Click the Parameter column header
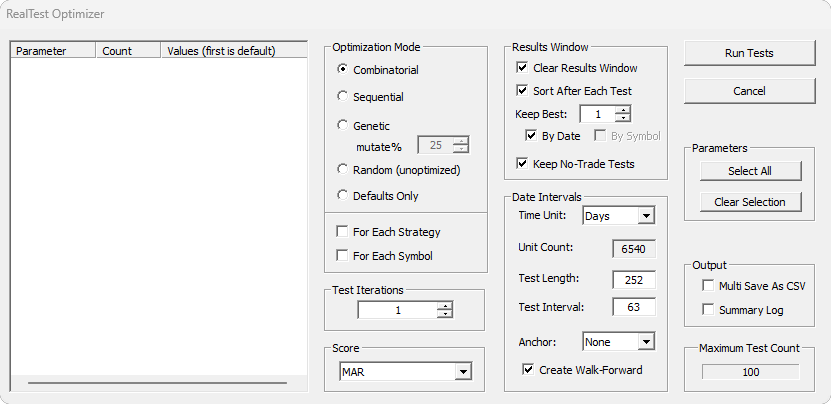Image resolution: width=831 pixels, height=404 pixels. click(54, 50)
